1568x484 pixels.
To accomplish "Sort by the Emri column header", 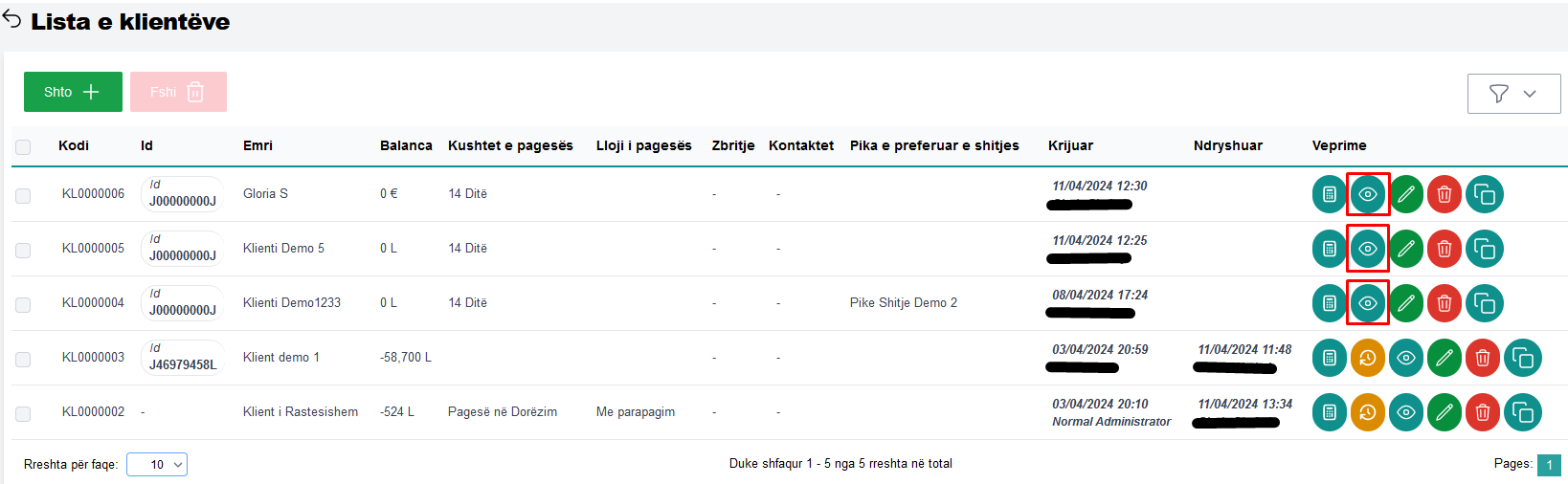I will (258, 145).
